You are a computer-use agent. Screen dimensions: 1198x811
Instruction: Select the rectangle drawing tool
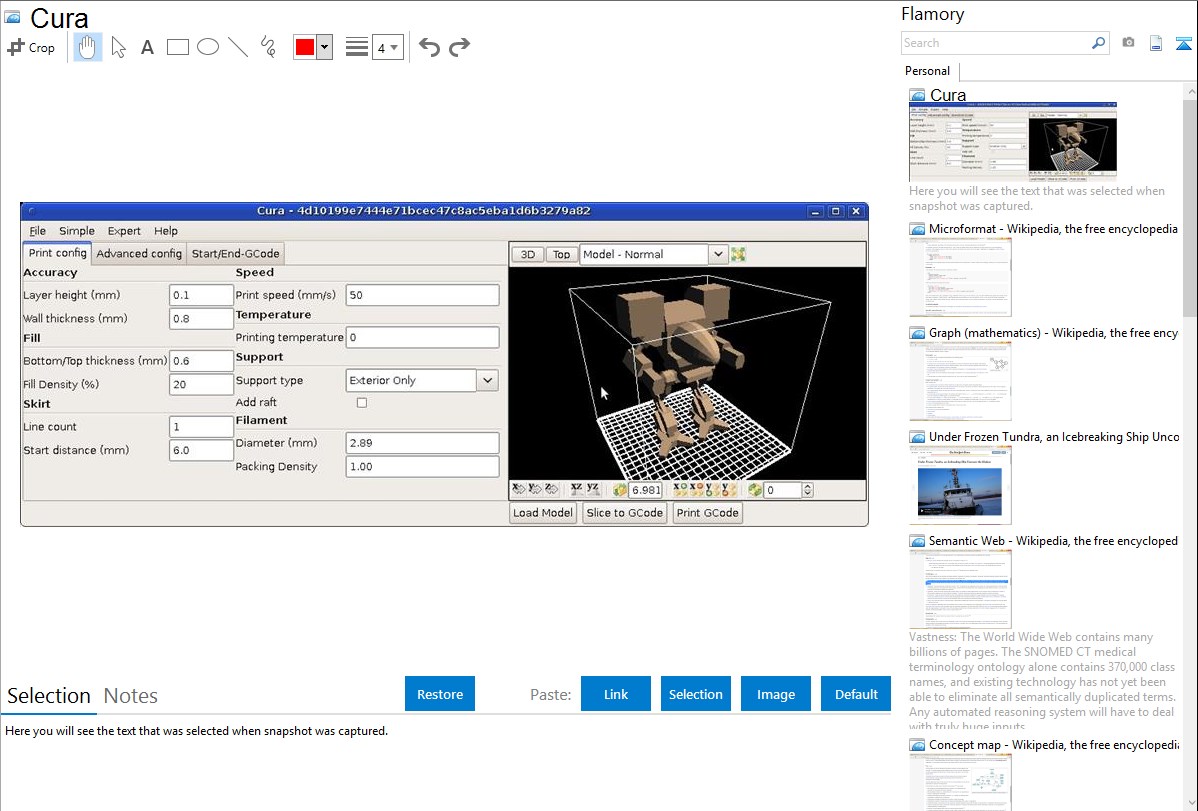(x=177, y=47)
